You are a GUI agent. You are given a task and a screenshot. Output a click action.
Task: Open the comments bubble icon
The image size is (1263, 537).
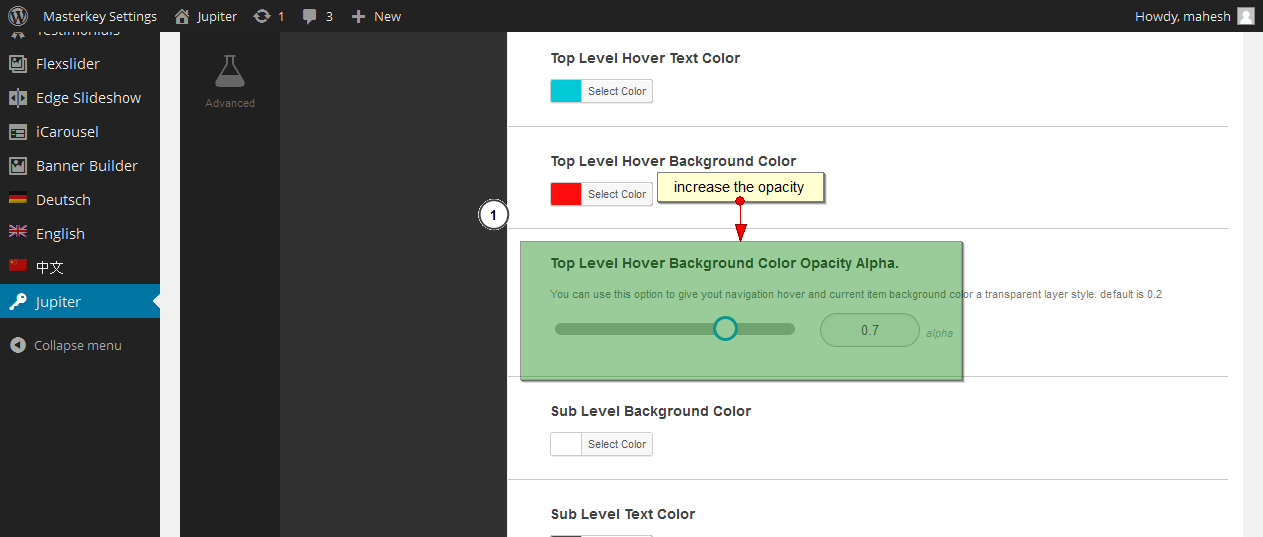click(311, 16)
